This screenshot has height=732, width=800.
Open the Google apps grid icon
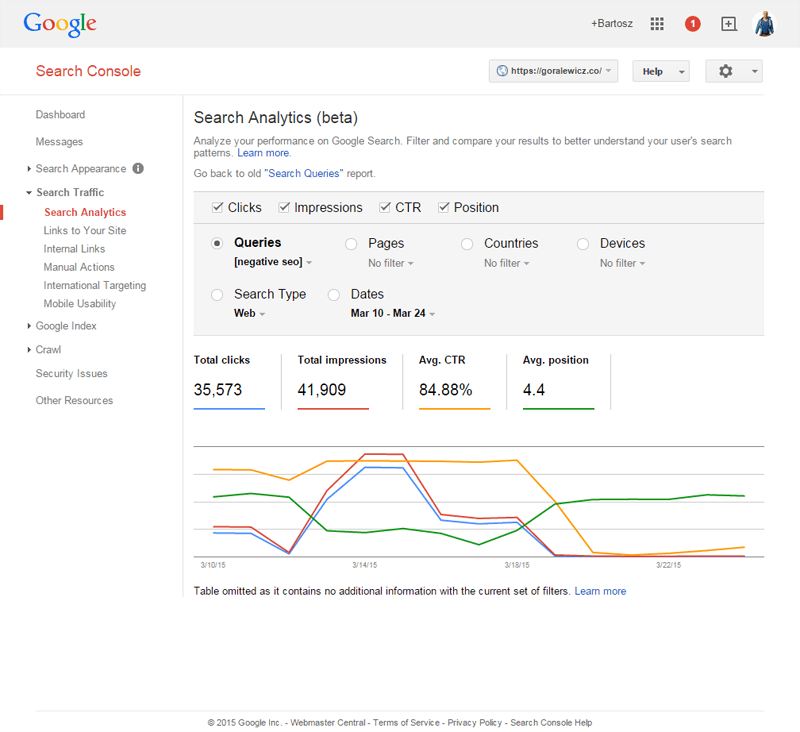657,24
